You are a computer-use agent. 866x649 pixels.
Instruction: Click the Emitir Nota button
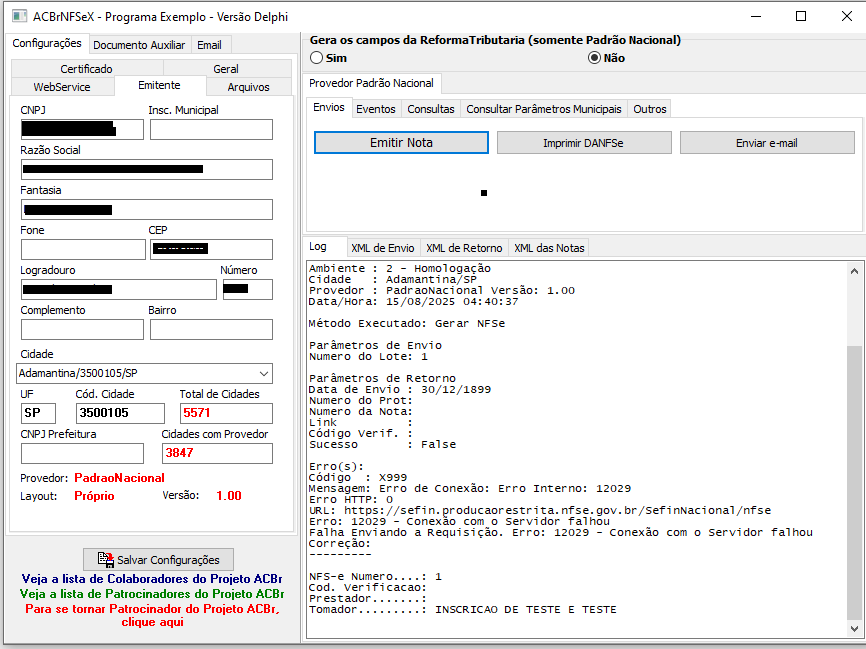402,143
